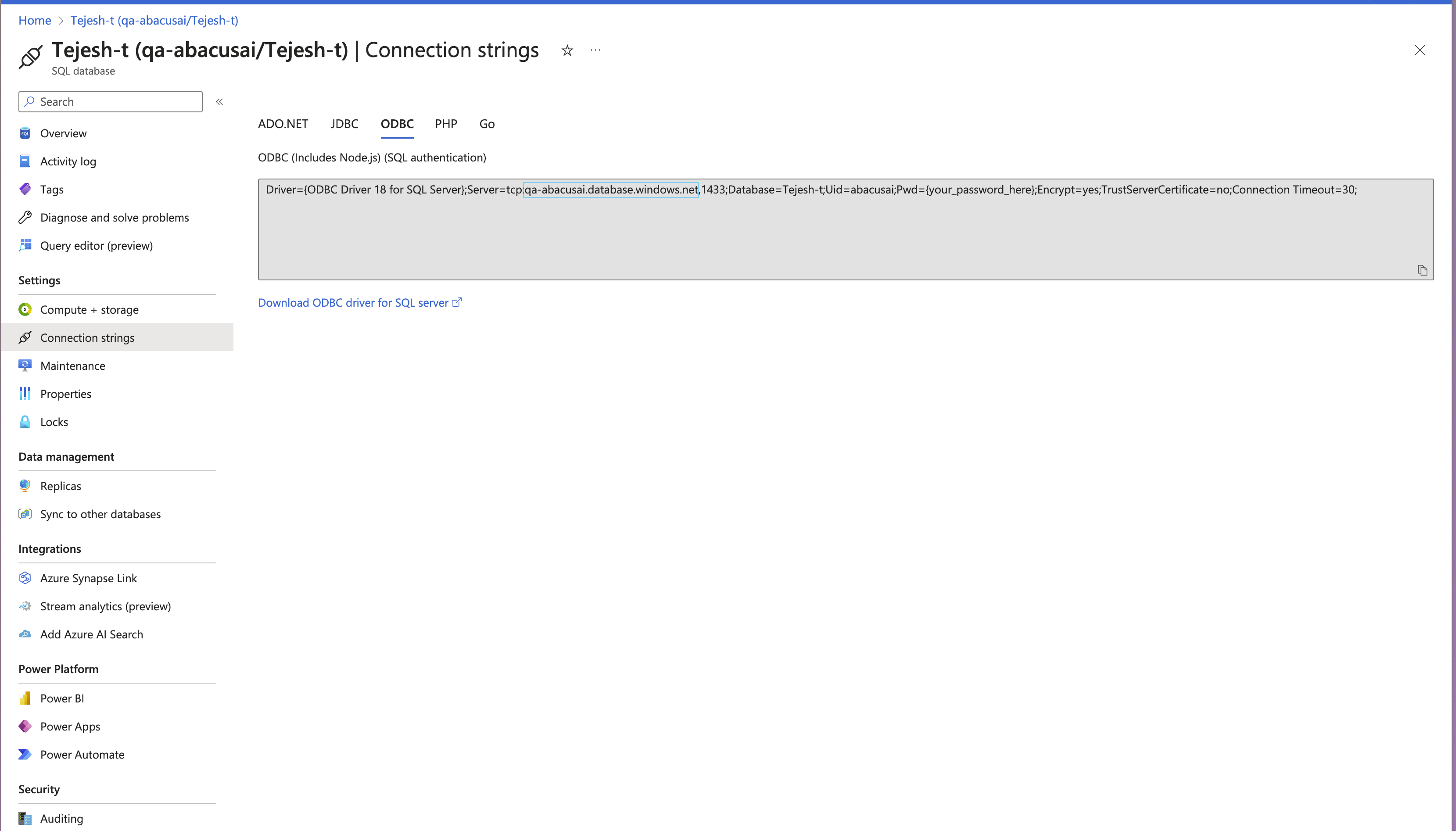Screen dimensions: 1456x831
Task: Open the more options ellipsis menu
Action: (x=595, y=50)
